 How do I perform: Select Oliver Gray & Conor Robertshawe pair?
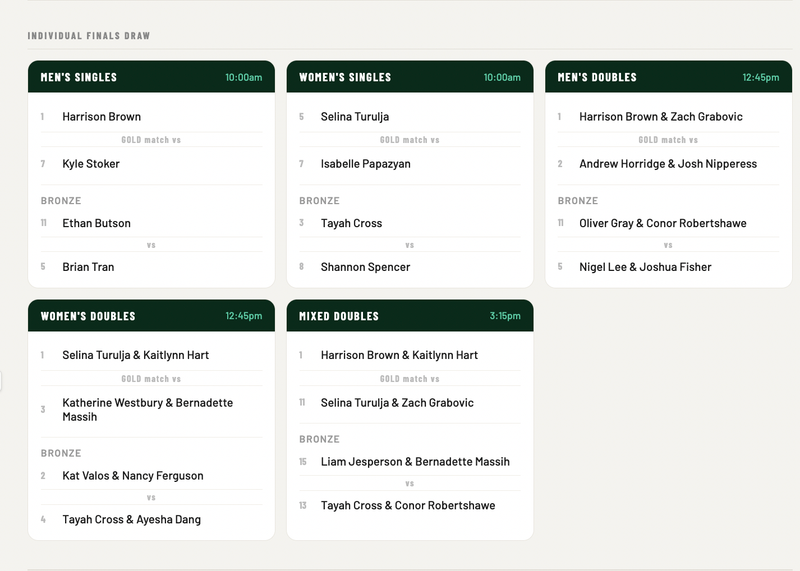coord(663,223)
